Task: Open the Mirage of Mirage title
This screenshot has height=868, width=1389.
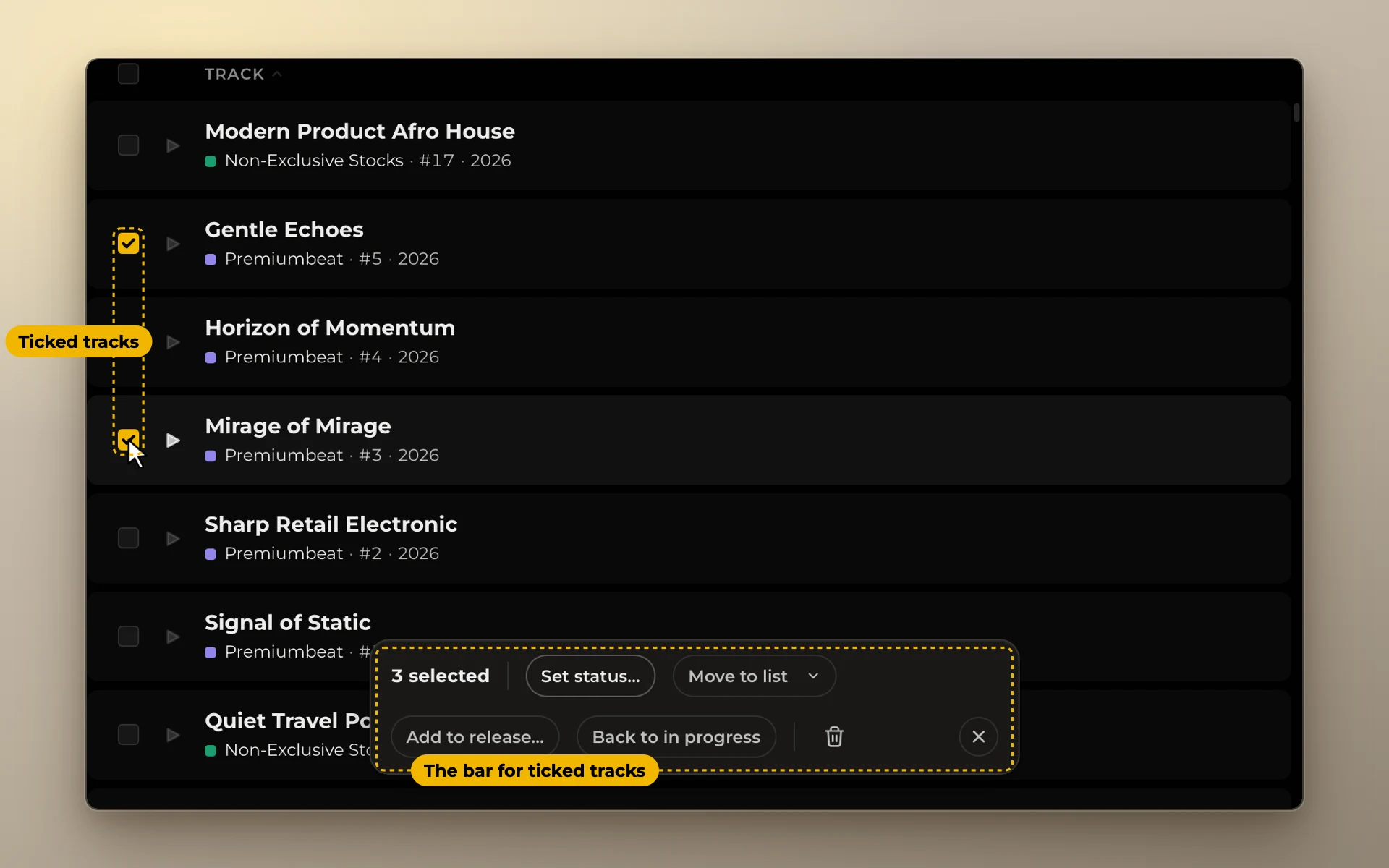Action: (x=298, y=426)
